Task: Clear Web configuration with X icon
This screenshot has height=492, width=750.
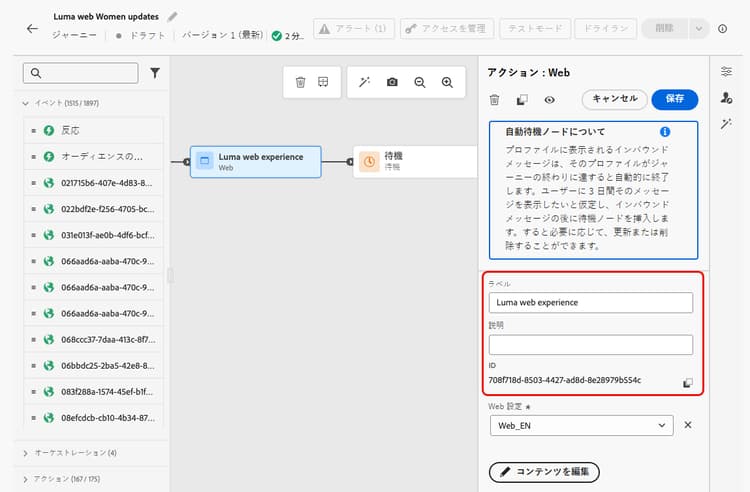Action: coord(688,425)
